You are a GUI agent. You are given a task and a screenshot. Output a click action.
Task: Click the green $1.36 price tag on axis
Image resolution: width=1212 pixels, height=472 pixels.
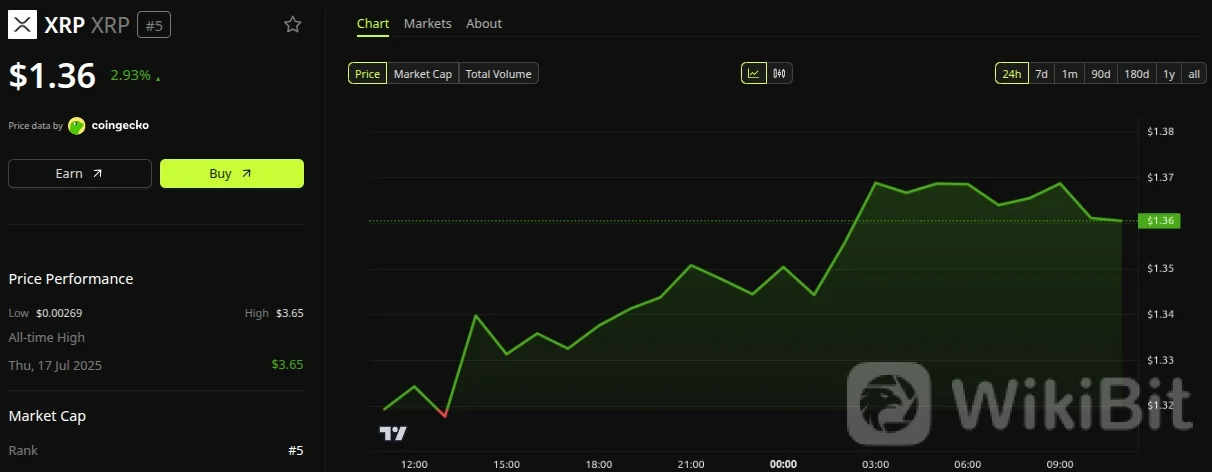[x=1160, y=220]
